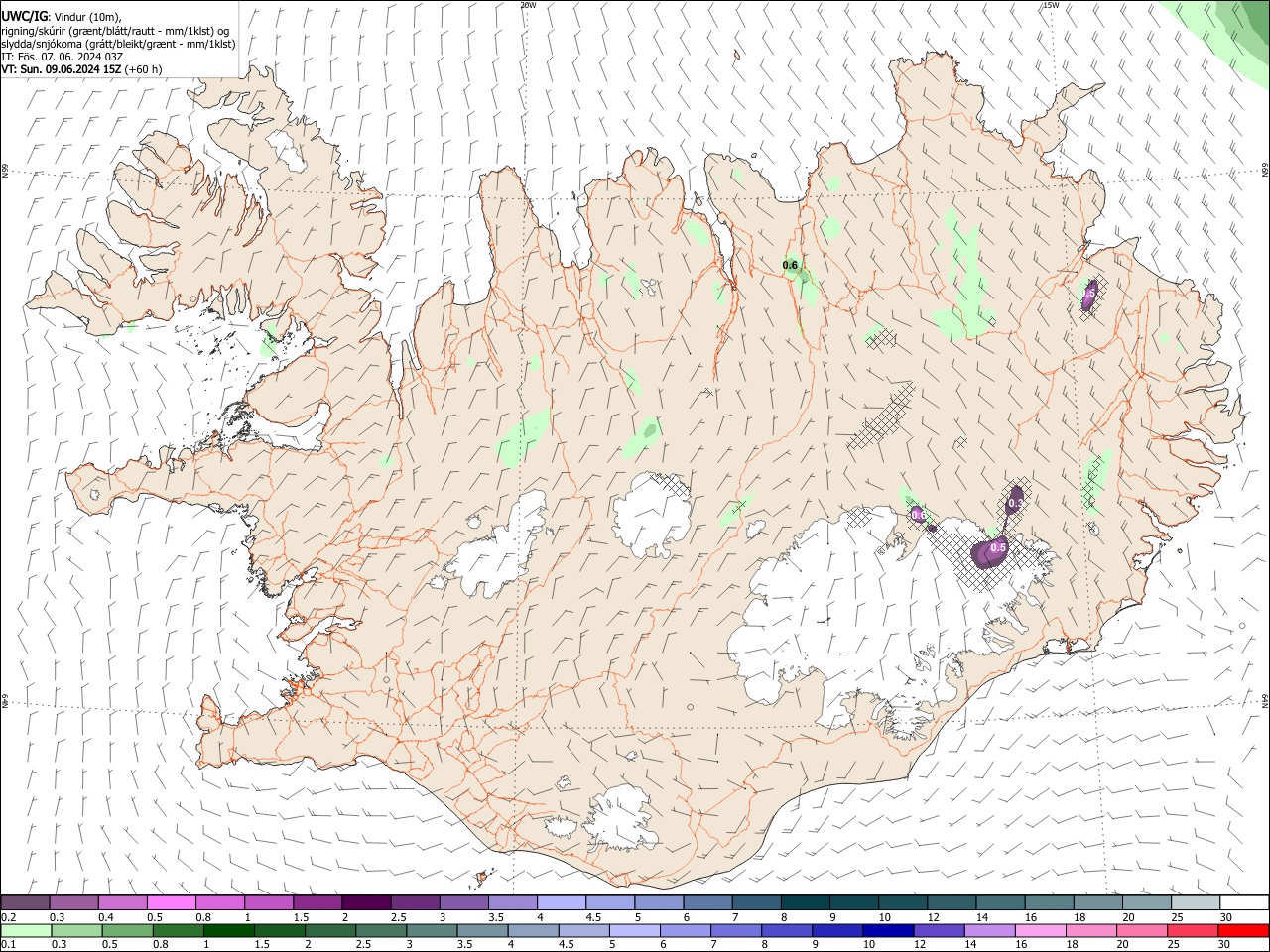Click the black '0.6' value on green patch
Screen dimensions: 1270x952
(x=790, y=265)
